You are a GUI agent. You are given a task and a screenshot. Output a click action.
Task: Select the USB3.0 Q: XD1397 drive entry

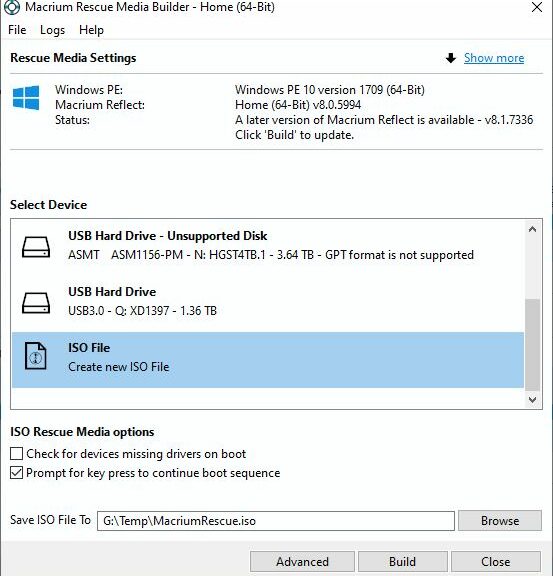click(x=268, y=303)
